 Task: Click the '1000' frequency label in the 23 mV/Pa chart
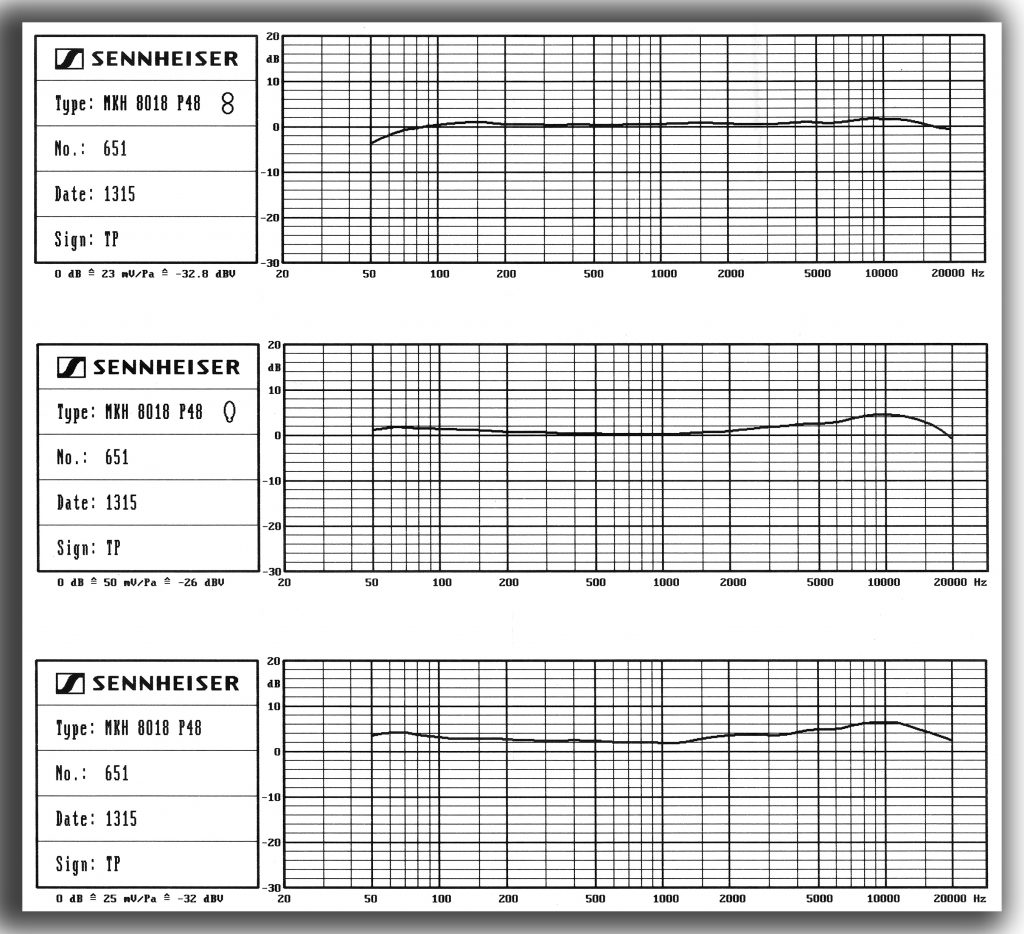pos(664,274)
